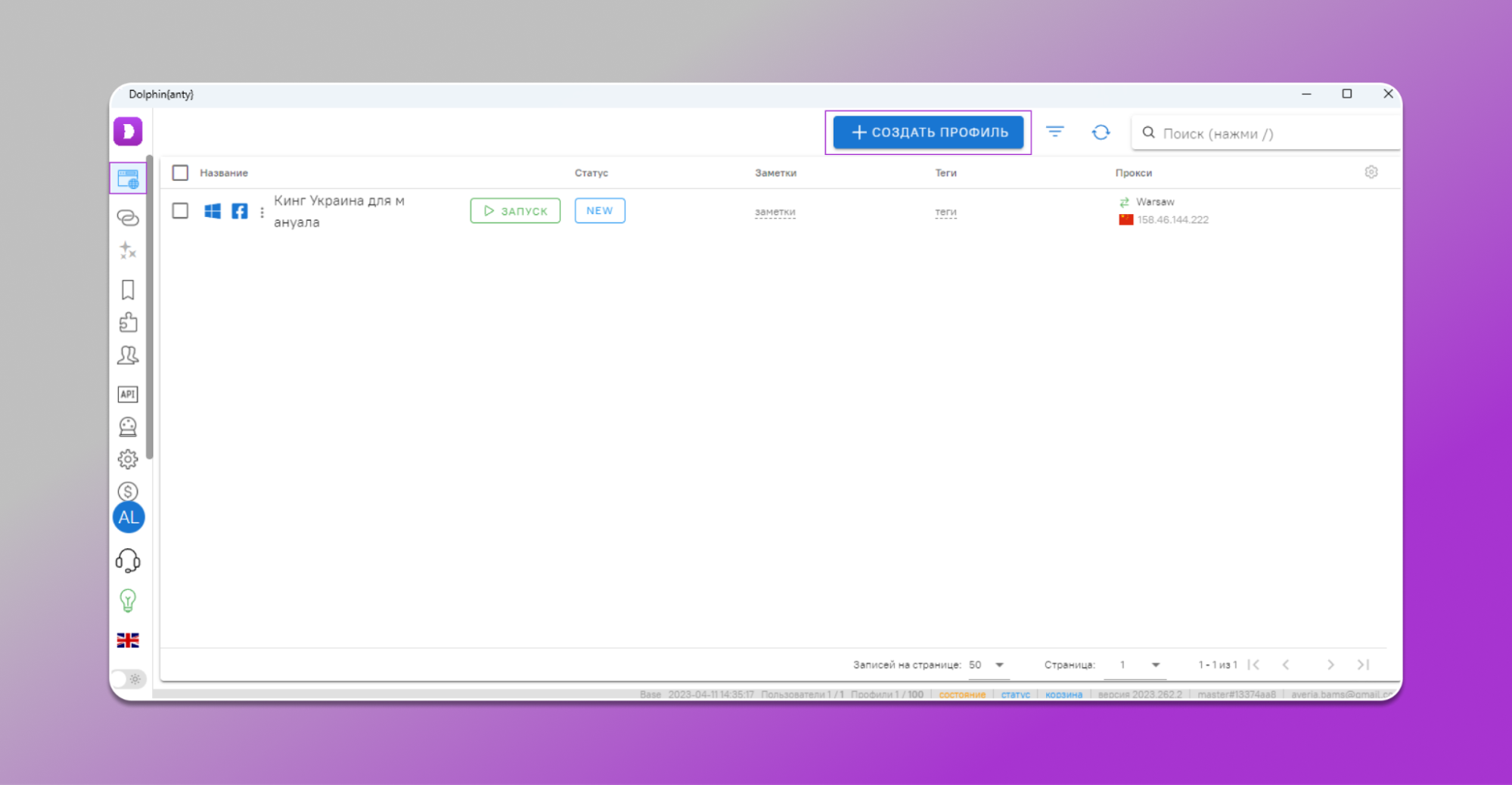Open the filter icon in toolbar
The height and width of the screenshot is (785, 1512).
point(1054,132)
